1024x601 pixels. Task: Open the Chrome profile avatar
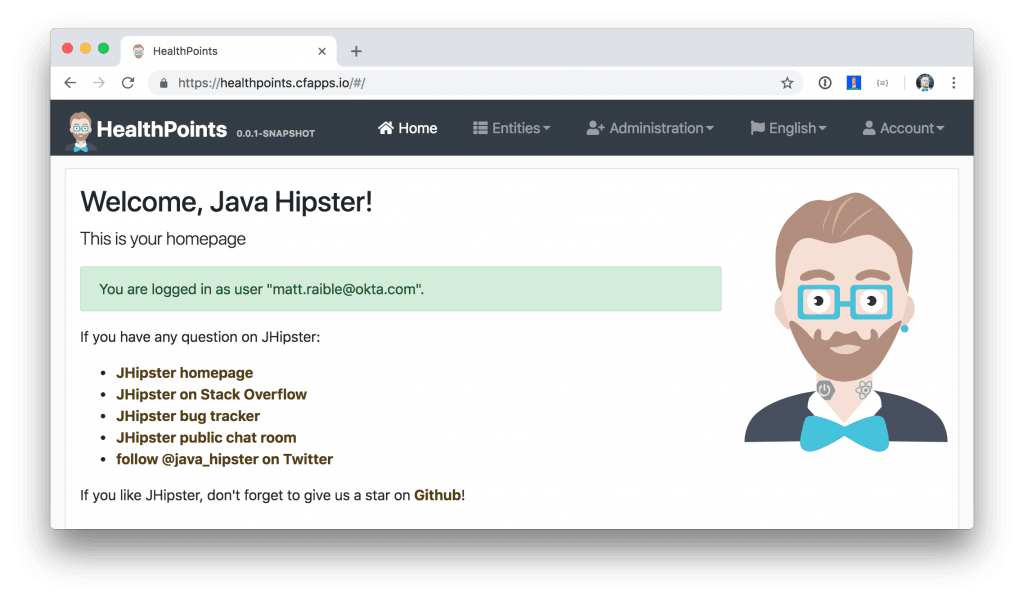925,83
